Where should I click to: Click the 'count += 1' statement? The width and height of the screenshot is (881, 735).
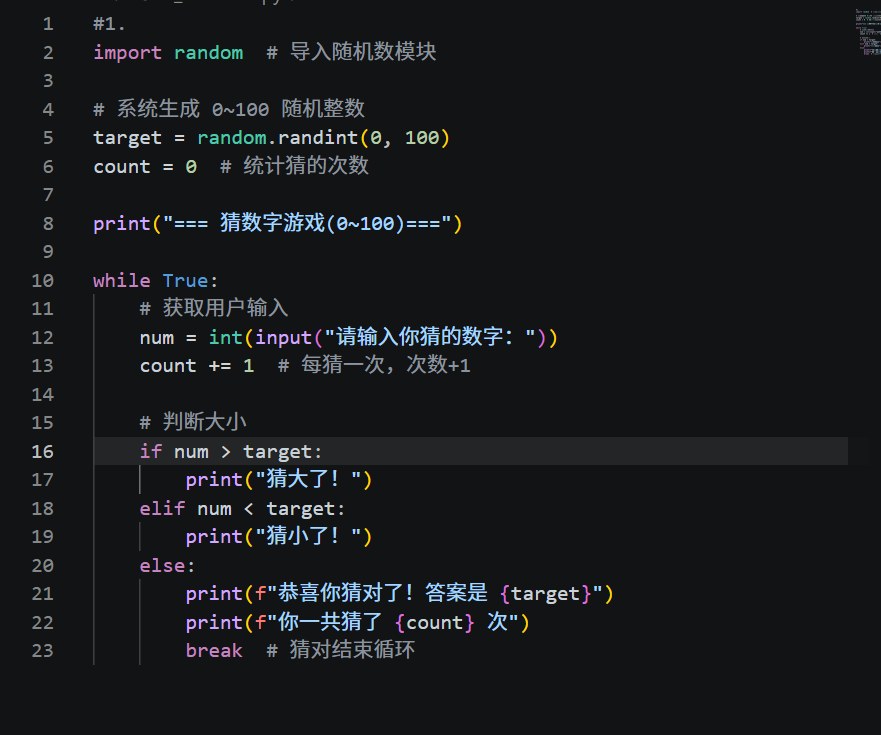click(197, 366)
